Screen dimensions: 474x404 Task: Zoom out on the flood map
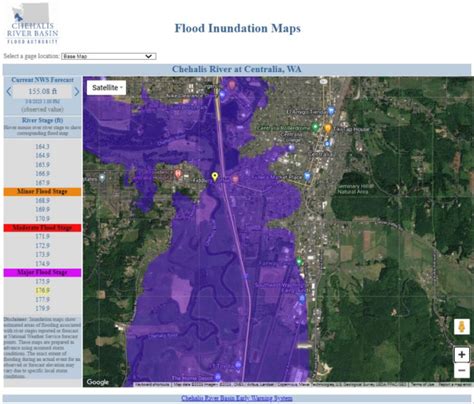[x=462, y=370]
